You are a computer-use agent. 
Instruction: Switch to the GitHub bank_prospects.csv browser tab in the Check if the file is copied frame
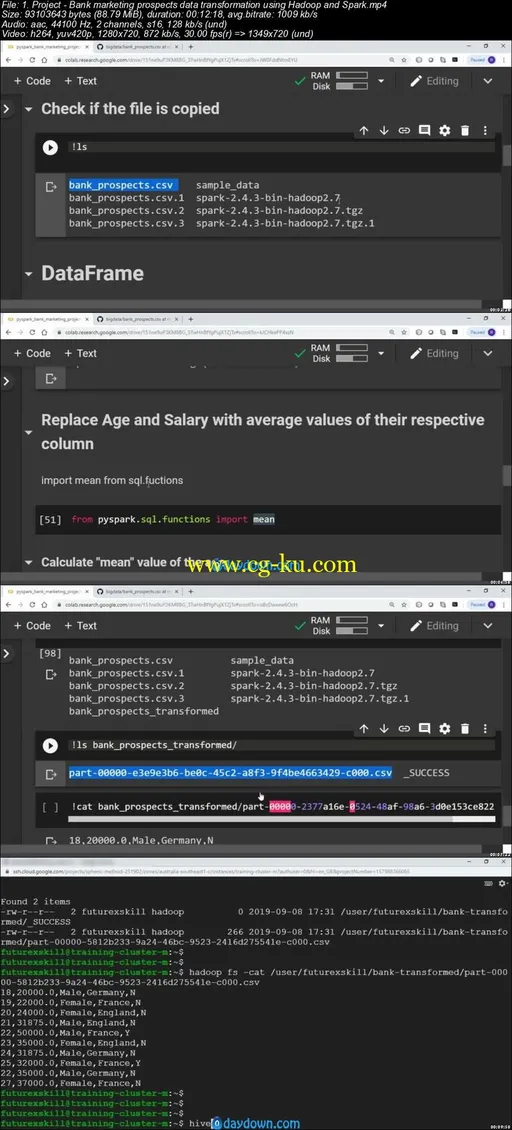[136, 45]
